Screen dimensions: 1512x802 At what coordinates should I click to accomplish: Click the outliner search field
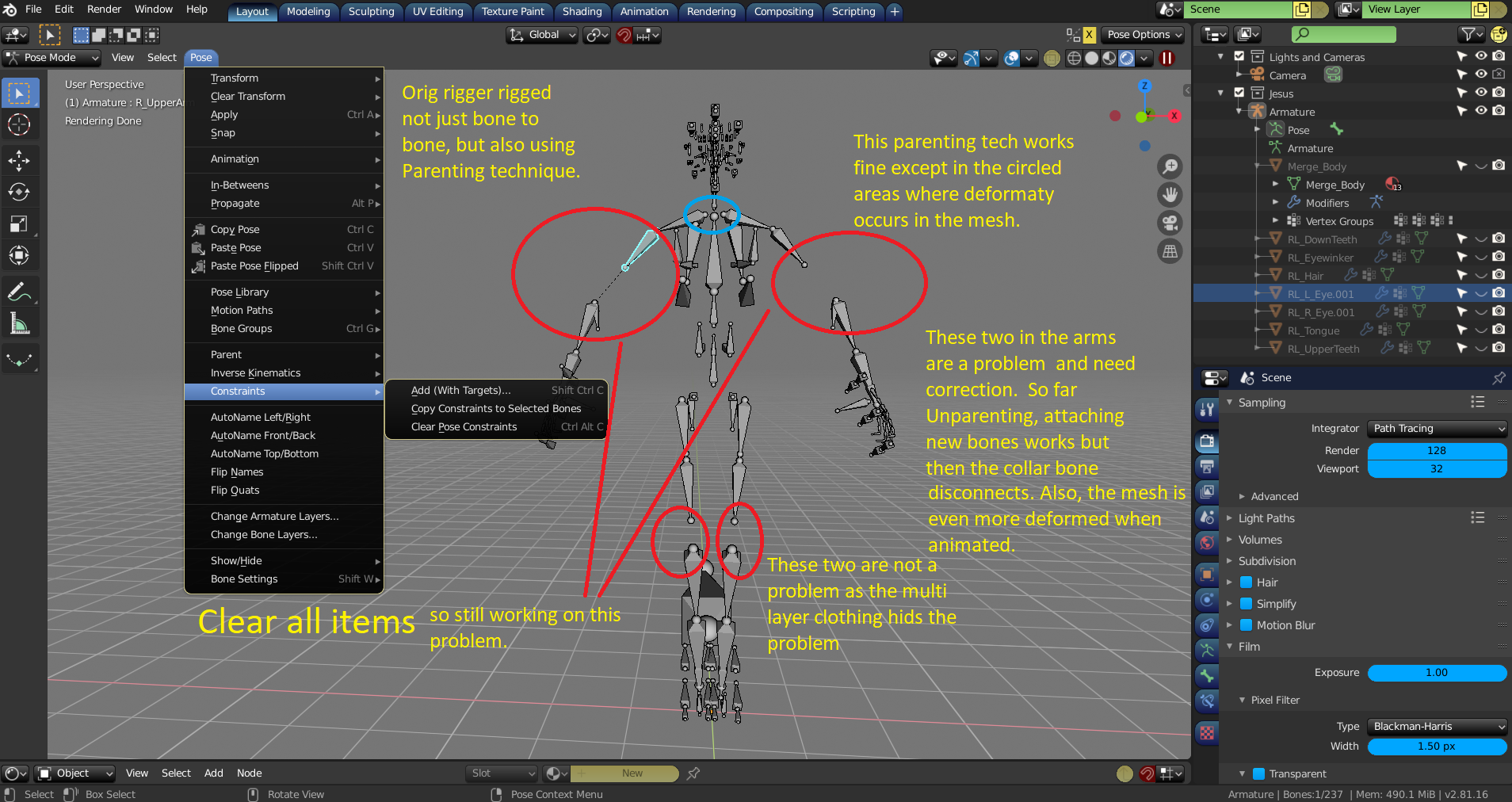[1343, 34]
